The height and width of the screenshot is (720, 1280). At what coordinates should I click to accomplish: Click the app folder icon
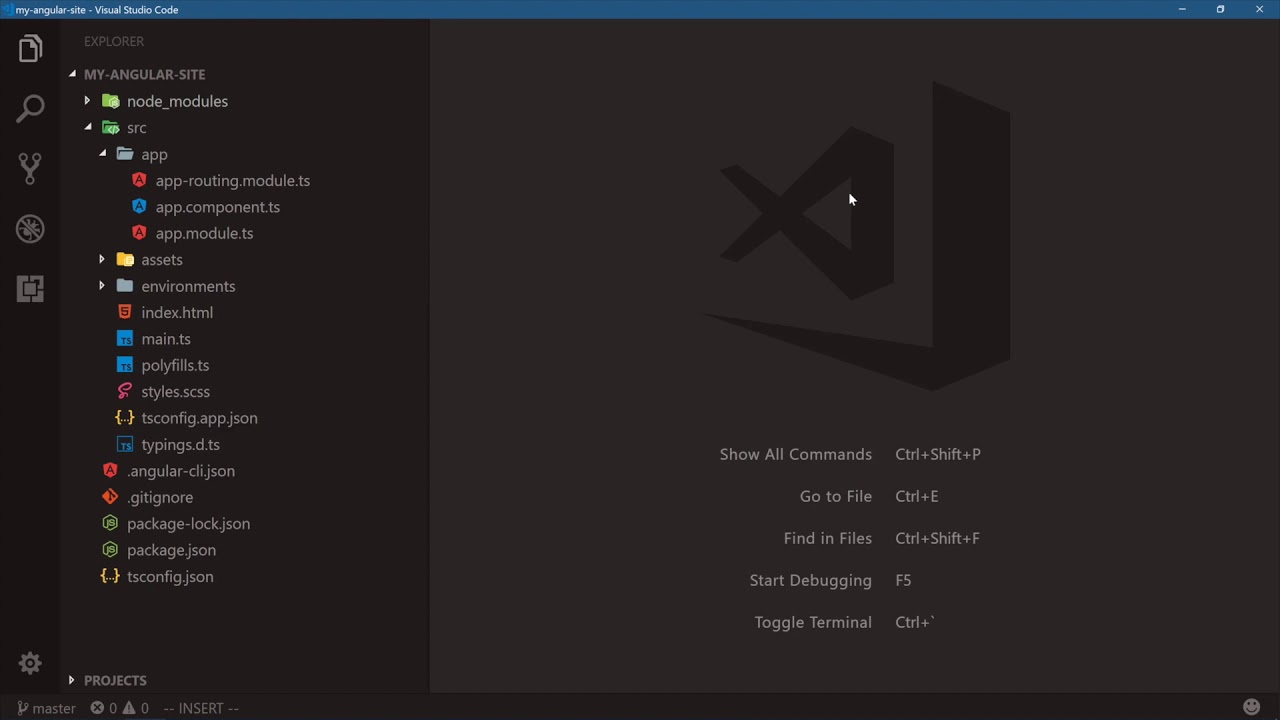125,154
